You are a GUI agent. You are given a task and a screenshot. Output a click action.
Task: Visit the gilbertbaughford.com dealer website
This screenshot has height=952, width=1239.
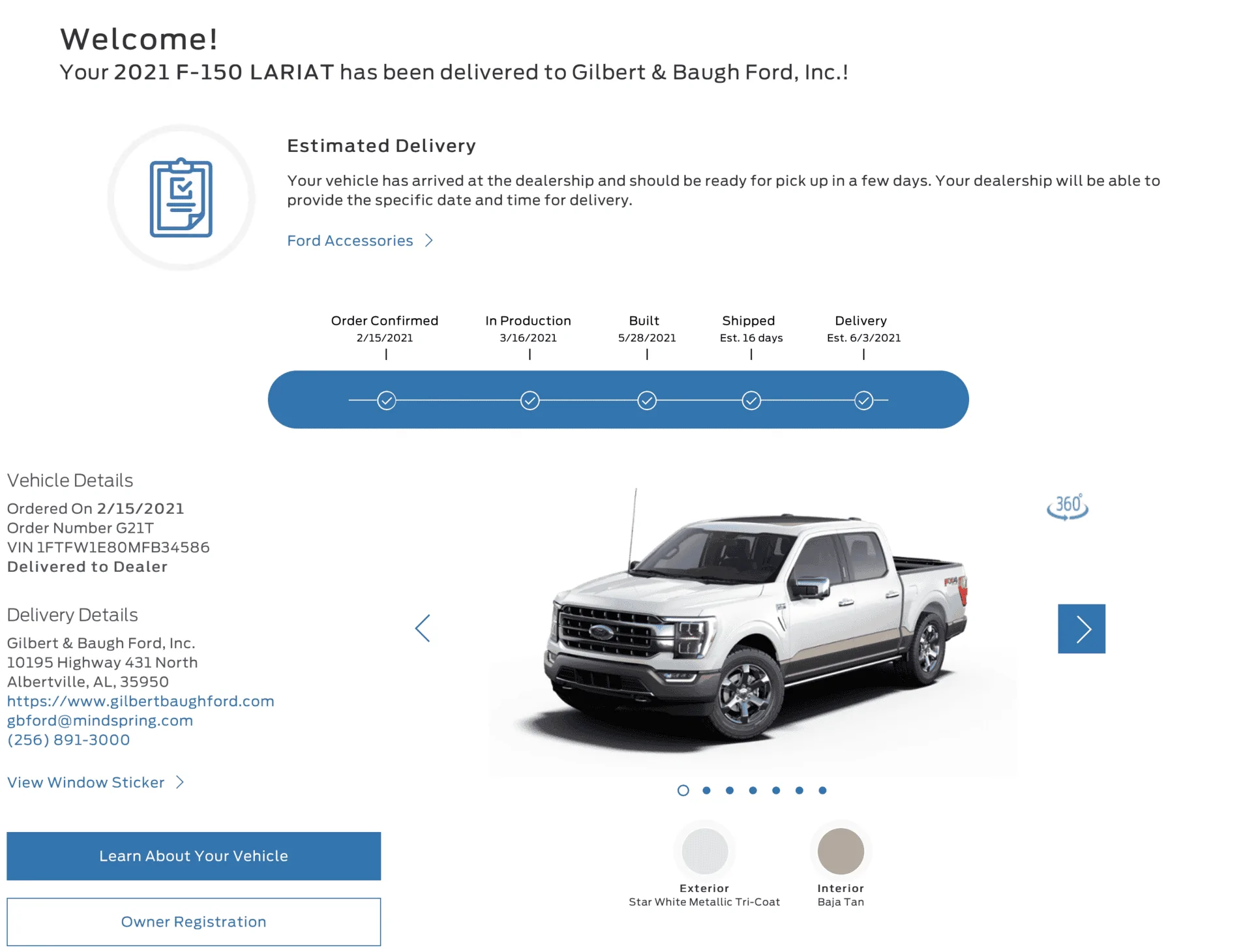[x=140, y=701]
